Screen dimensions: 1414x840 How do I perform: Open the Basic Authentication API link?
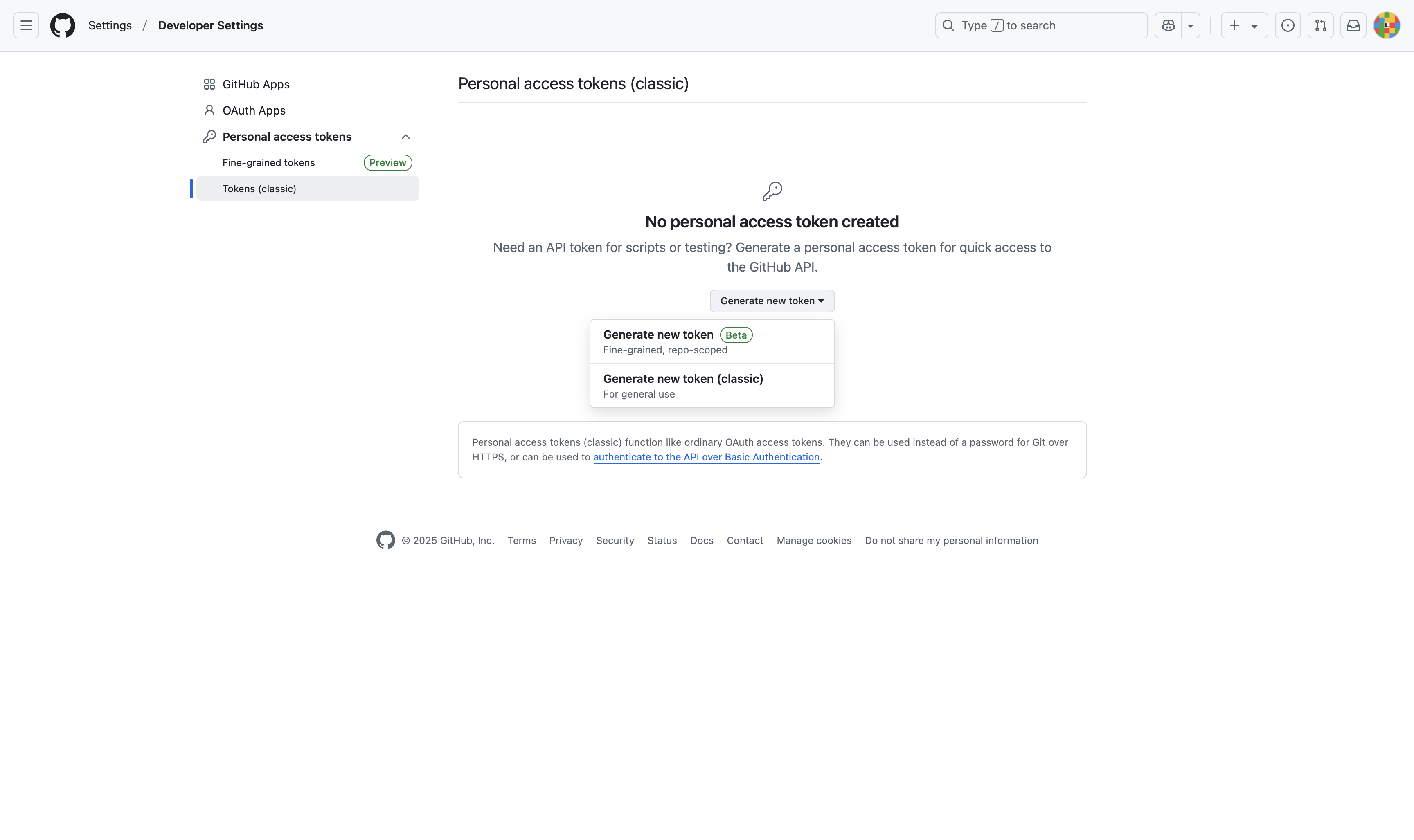pyautogui.click(x=706, y=457)
